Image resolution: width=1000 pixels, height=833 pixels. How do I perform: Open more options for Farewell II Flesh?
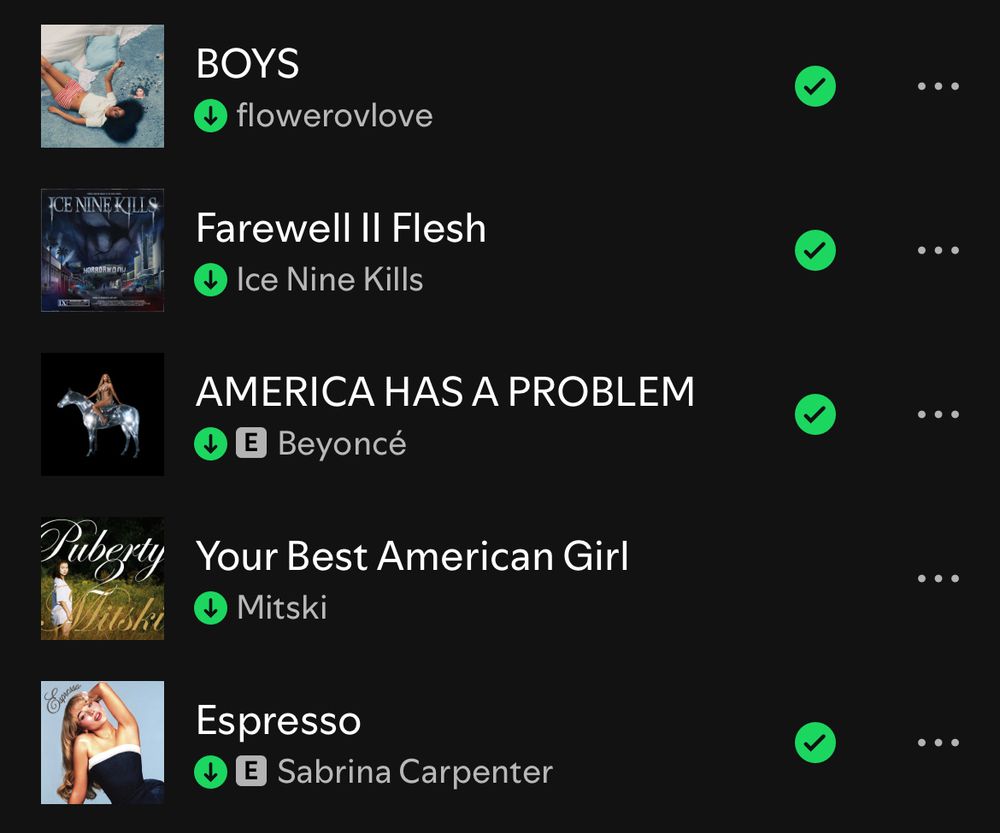click(x=938, y=250)
